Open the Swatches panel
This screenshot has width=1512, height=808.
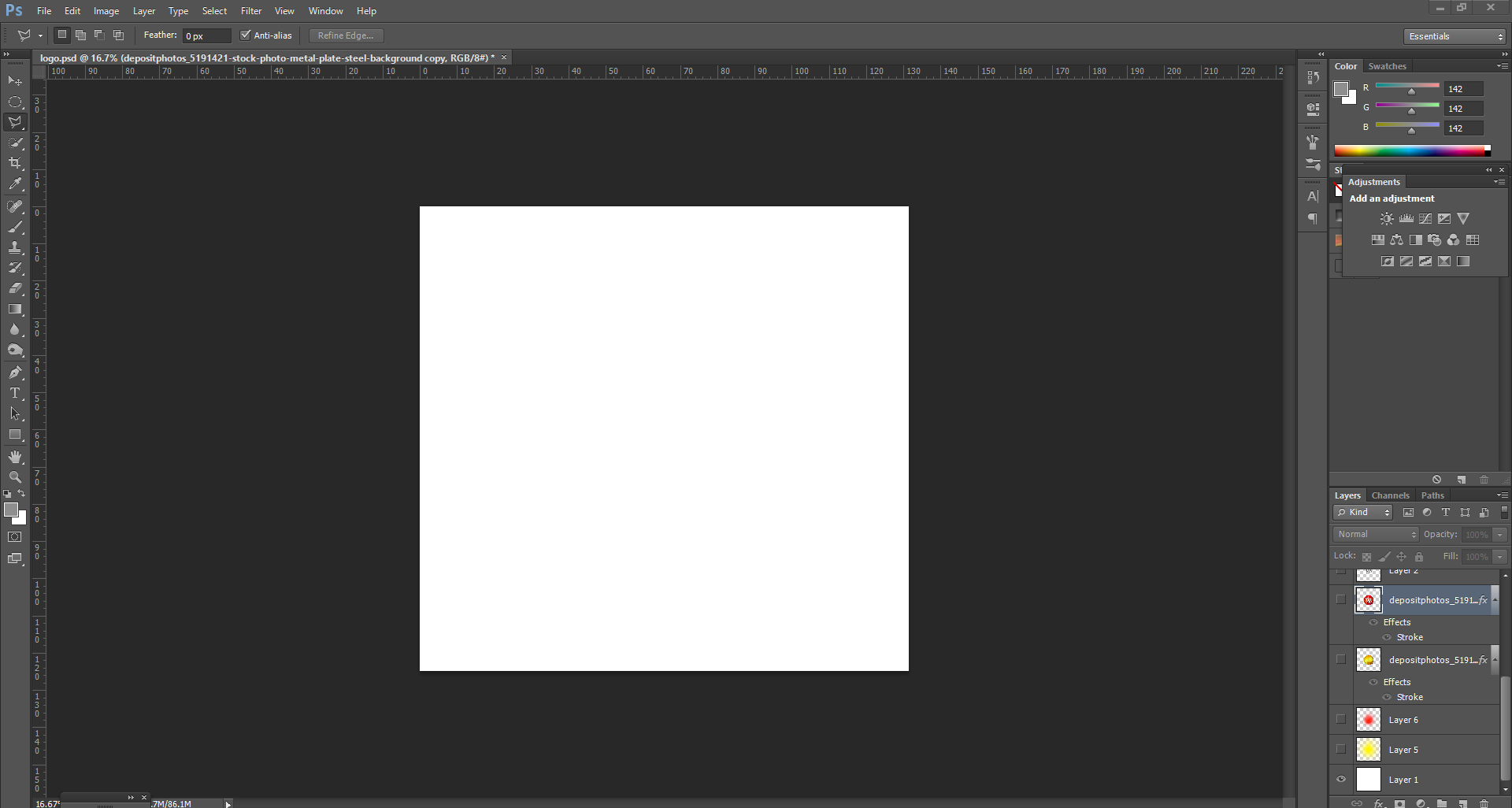(x=1388, y=66)
